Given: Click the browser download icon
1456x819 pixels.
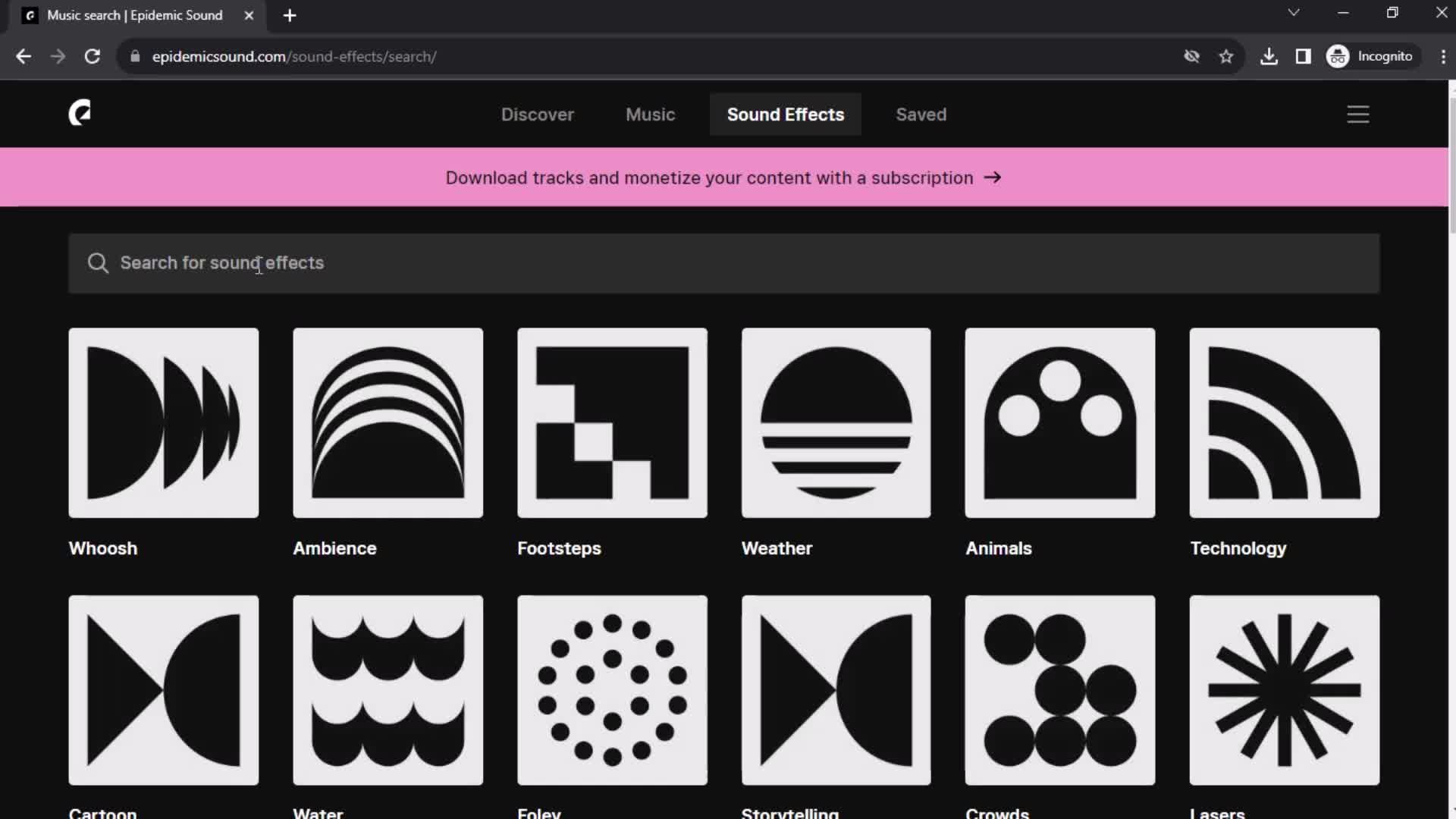Looking at the screenshot, I should (x=1268, y=56).
